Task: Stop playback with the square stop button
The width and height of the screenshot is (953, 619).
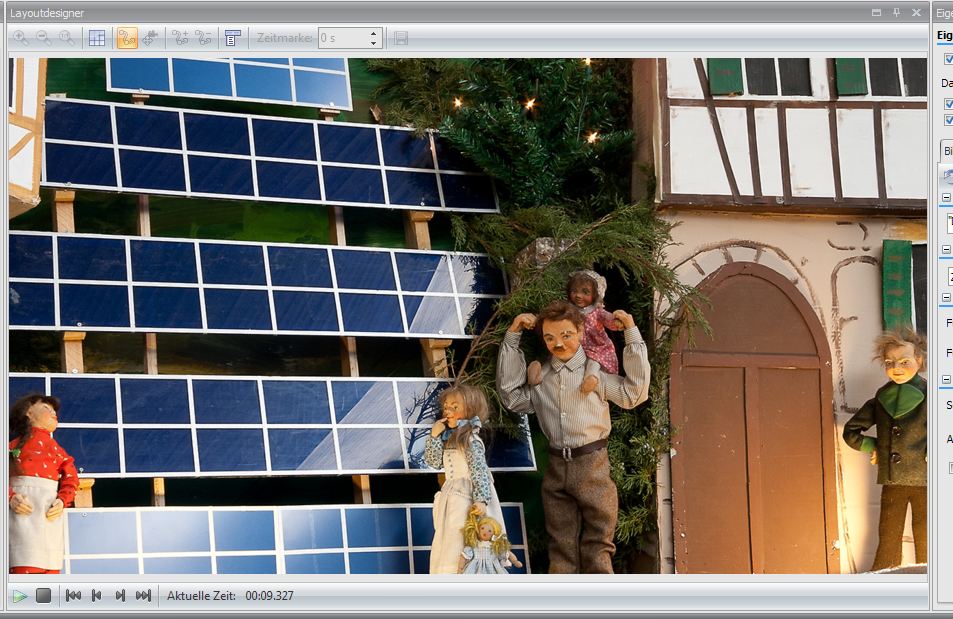Action: click(43, 596)
